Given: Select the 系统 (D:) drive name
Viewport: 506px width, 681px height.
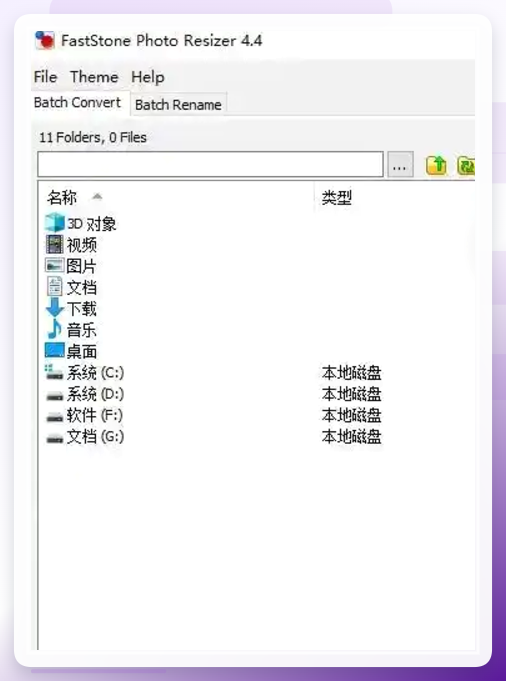Looking at the screenshot, I should click(96, 394).
